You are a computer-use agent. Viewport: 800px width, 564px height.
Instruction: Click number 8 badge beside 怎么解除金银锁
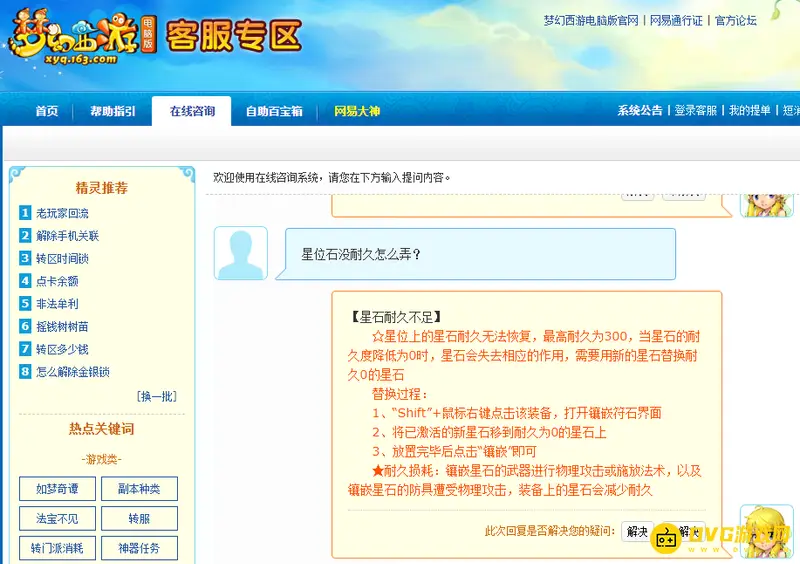(25, 371)
